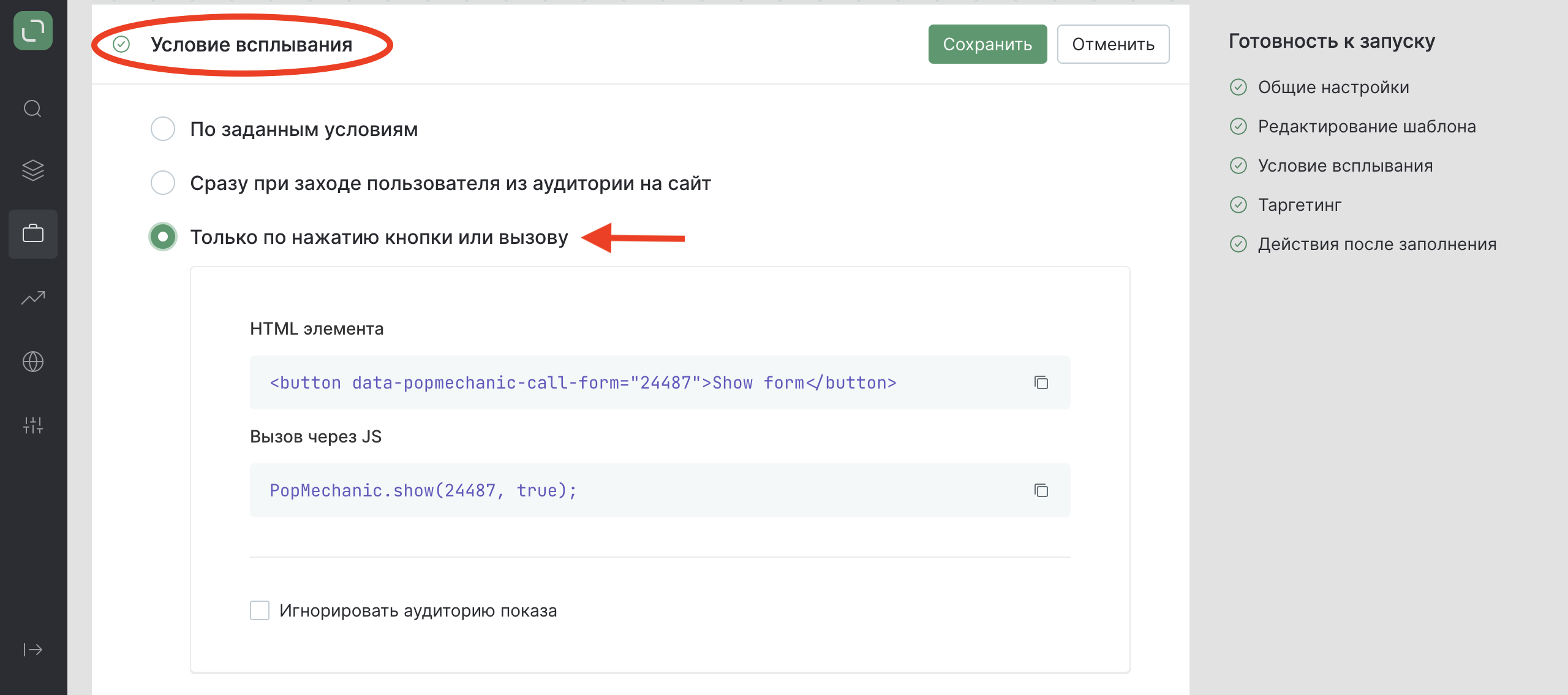Copy the PopMechanic.show JS call
The image size is (1568, 695).
click(x=1041, y=490)
